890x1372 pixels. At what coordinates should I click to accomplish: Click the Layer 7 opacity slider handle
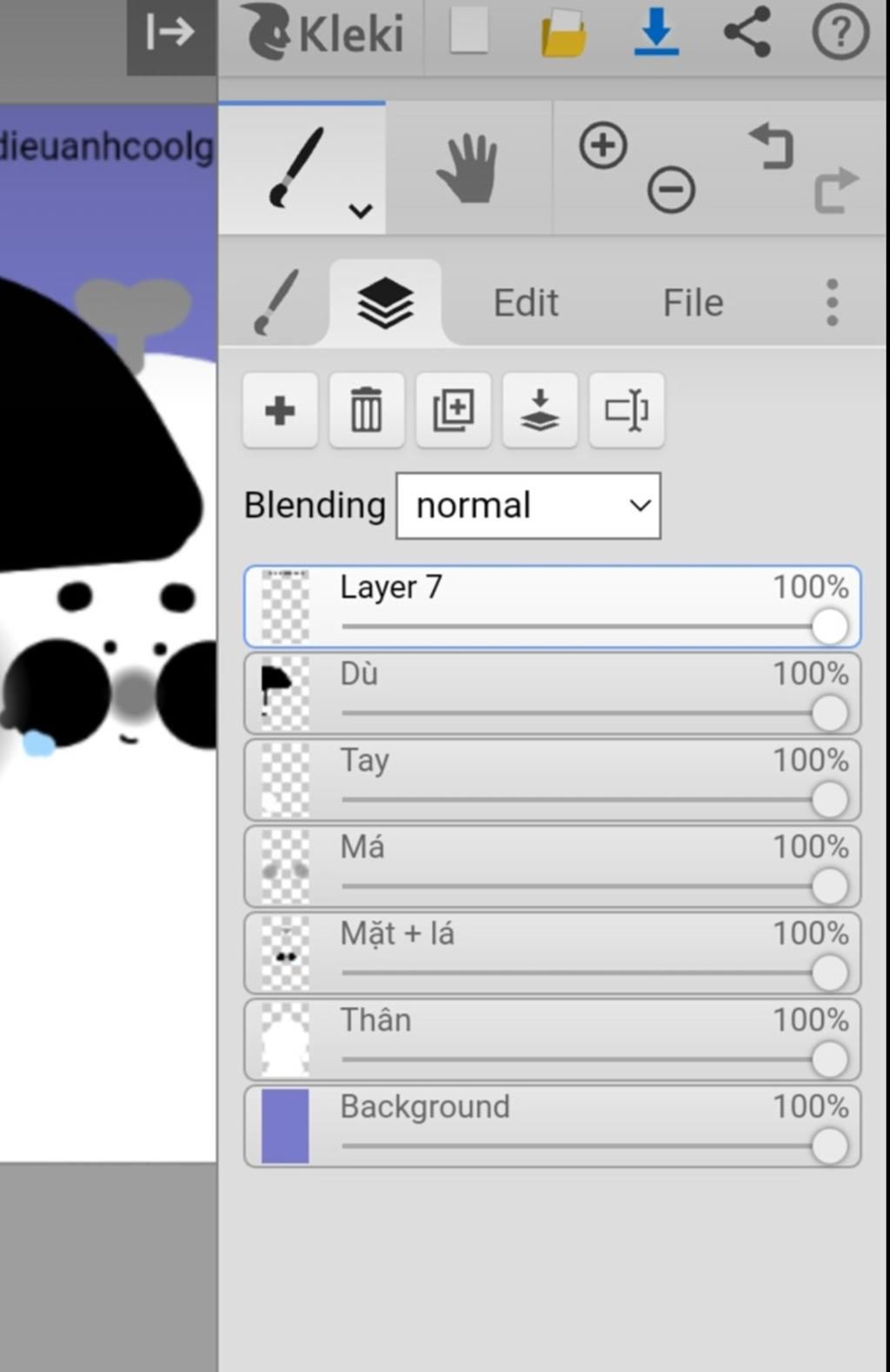pos(829,626)
